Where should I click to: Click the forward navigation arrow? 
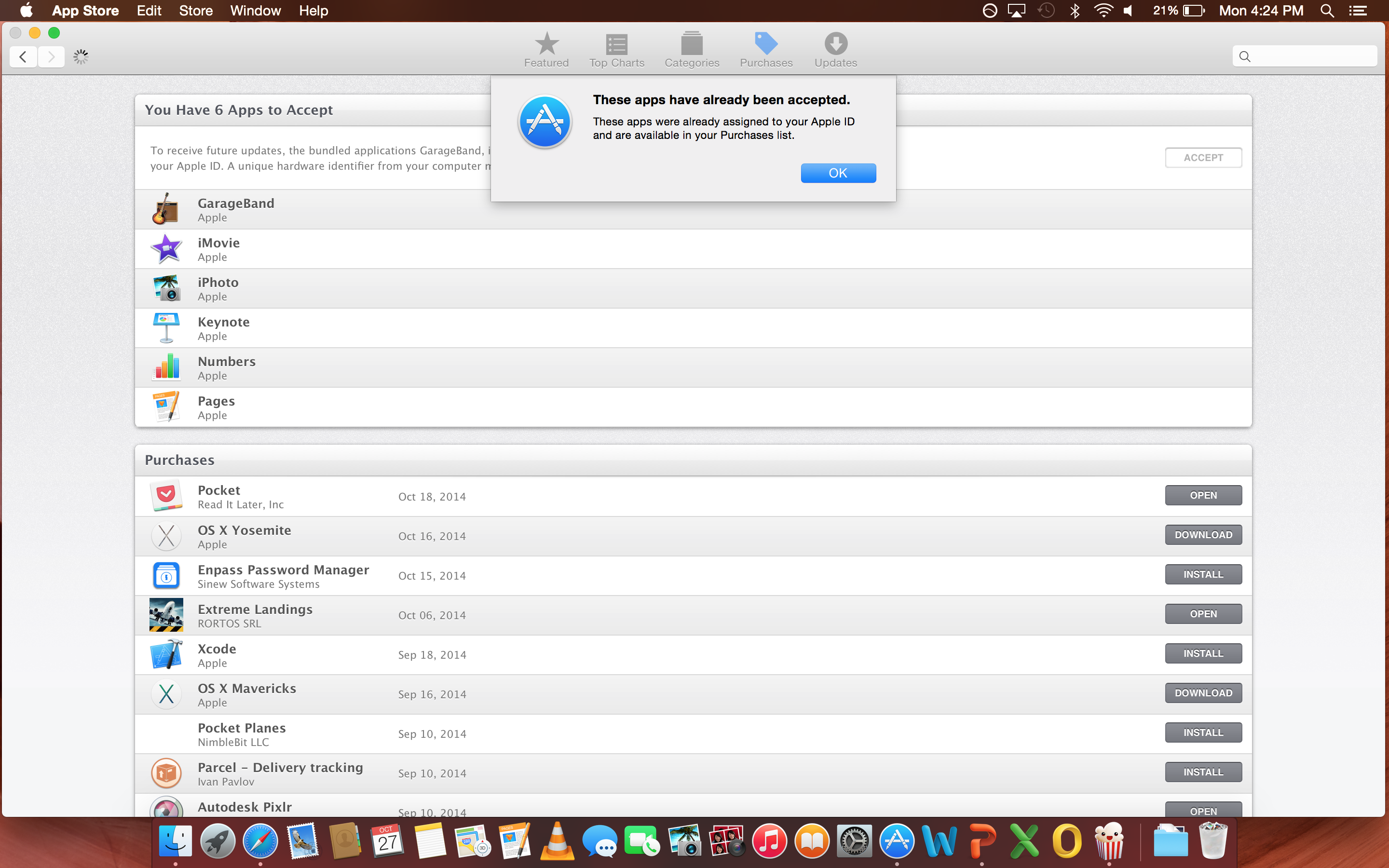pyautogui.click(x=51, y=56)
